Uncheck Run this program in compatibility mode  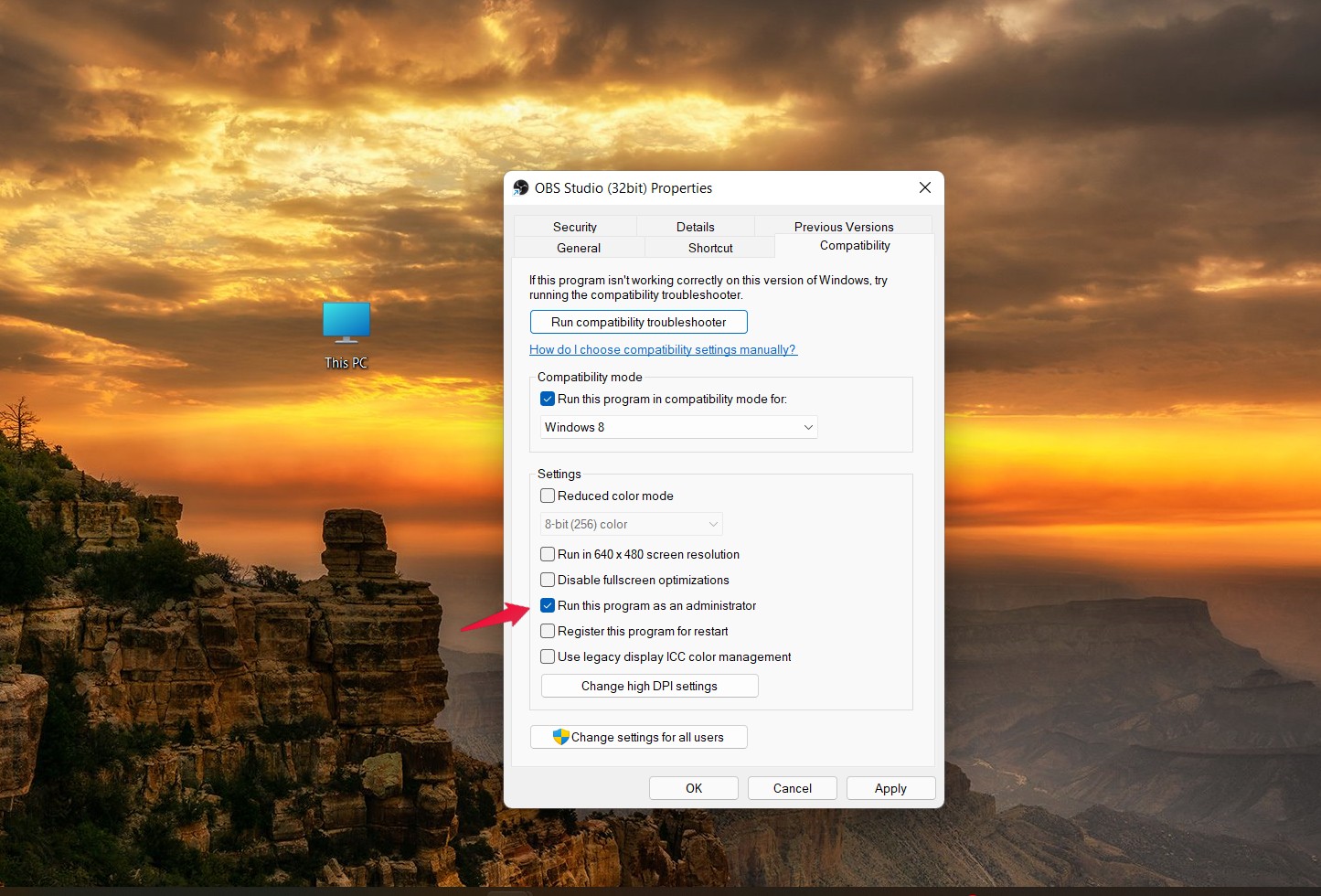(x=548, y=399)
